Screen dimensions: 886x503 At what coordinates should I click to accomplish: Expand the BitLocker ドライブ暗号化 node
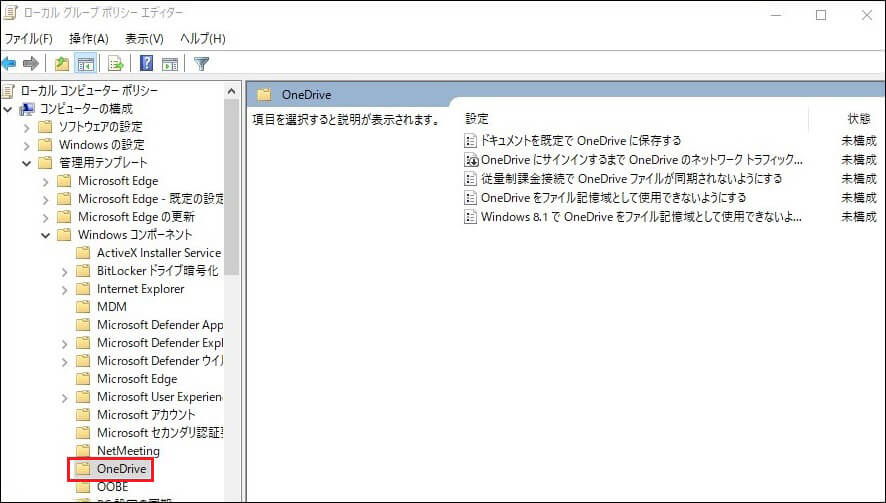(64, 272)
